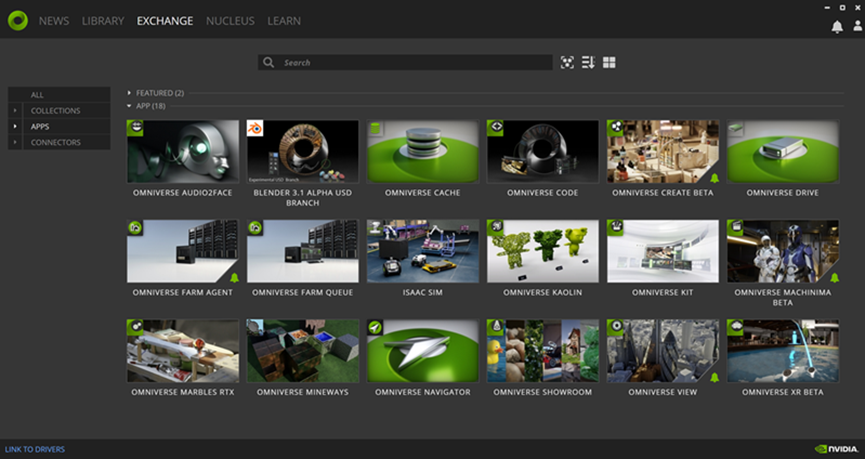Image resolution: width=865 pixels, height=459 pixels.
Task: Open Omniverse Code thumbnail
Action: pos(542,152)
